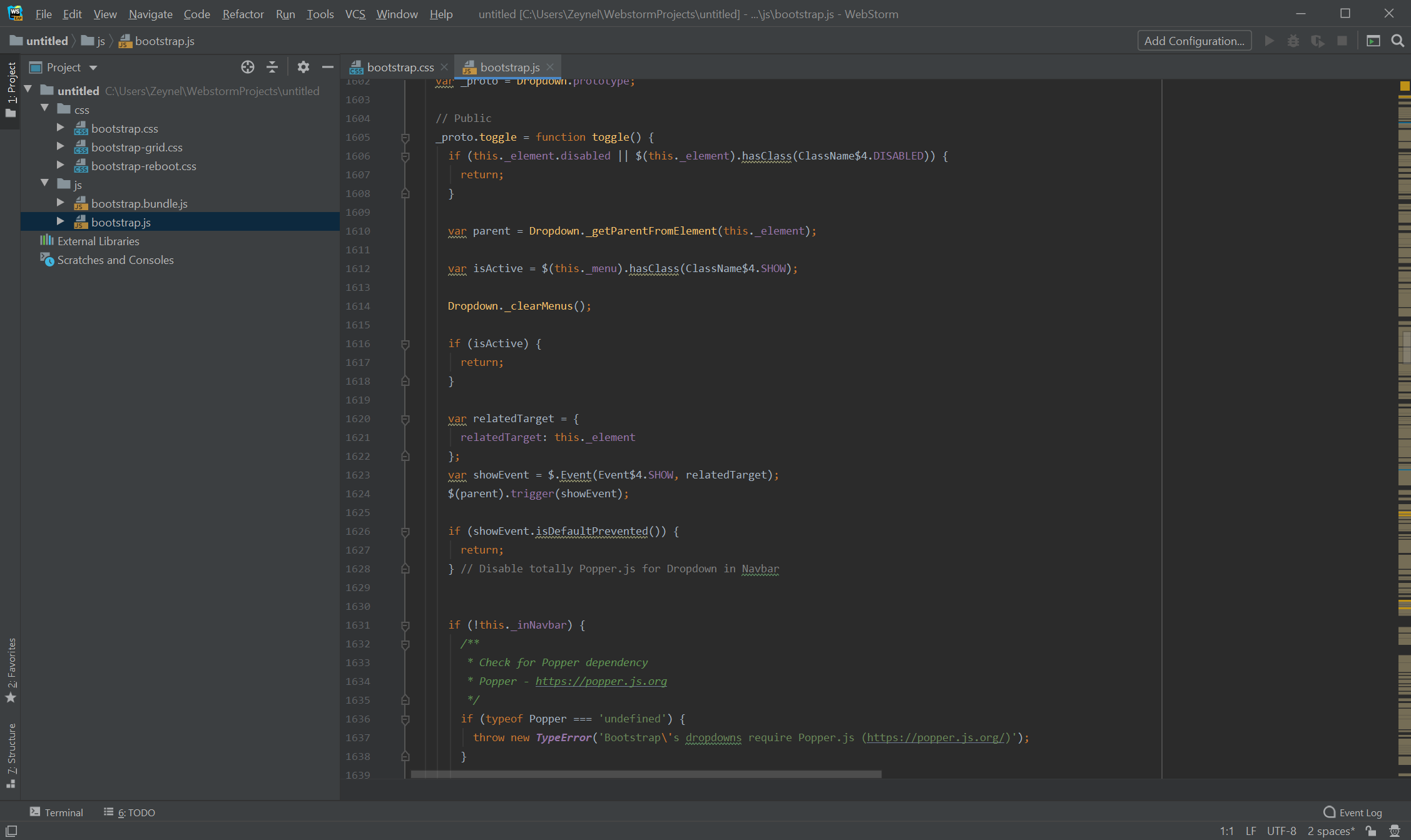This screenshot has height=840, width=1411.
Task: Click the Locate/Scroll from Source target icon
Action: pos(248,67)
